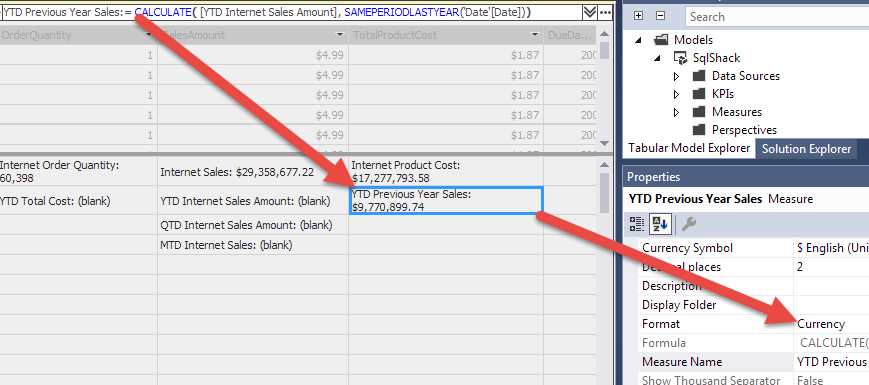Click in the explorer Search box
This screenshot has height=385, width=869.
pyautogui.click(x=776, y=17)
